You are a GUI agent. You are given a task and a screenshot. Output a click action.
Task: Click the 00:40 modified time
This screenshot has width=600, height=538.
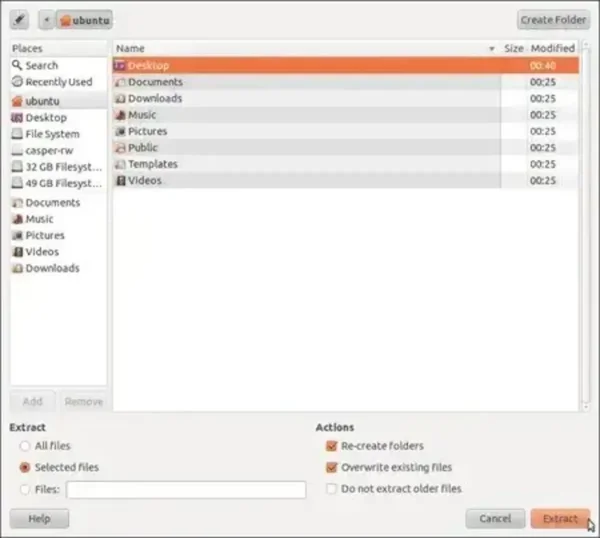[x=543, y=66]
